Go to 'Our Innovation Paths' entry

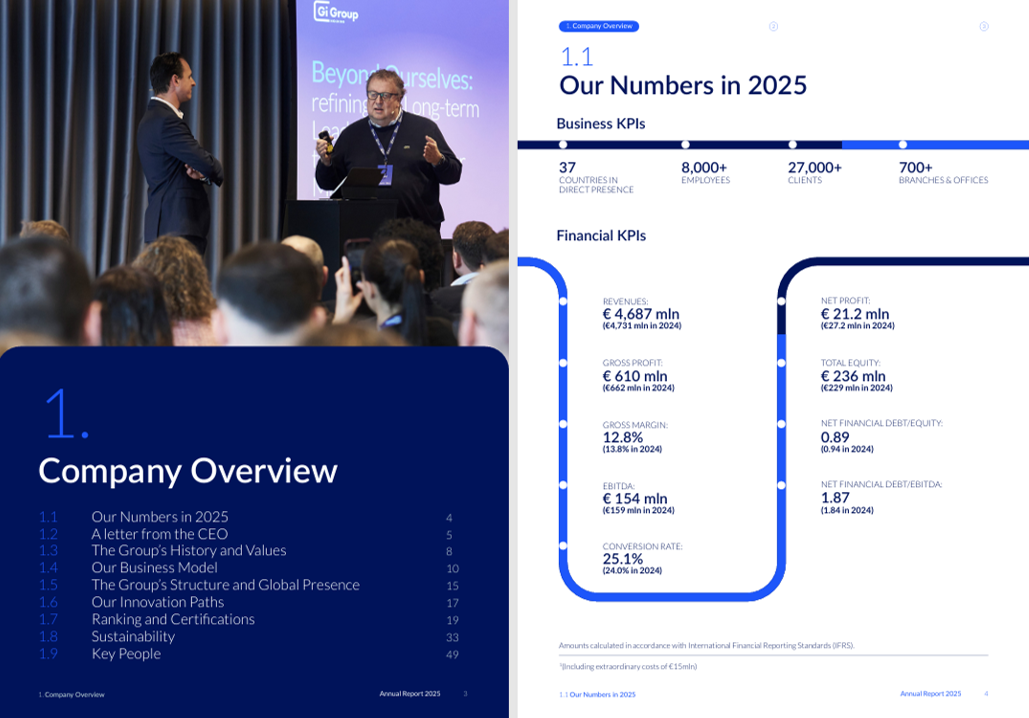pos(158,602)
